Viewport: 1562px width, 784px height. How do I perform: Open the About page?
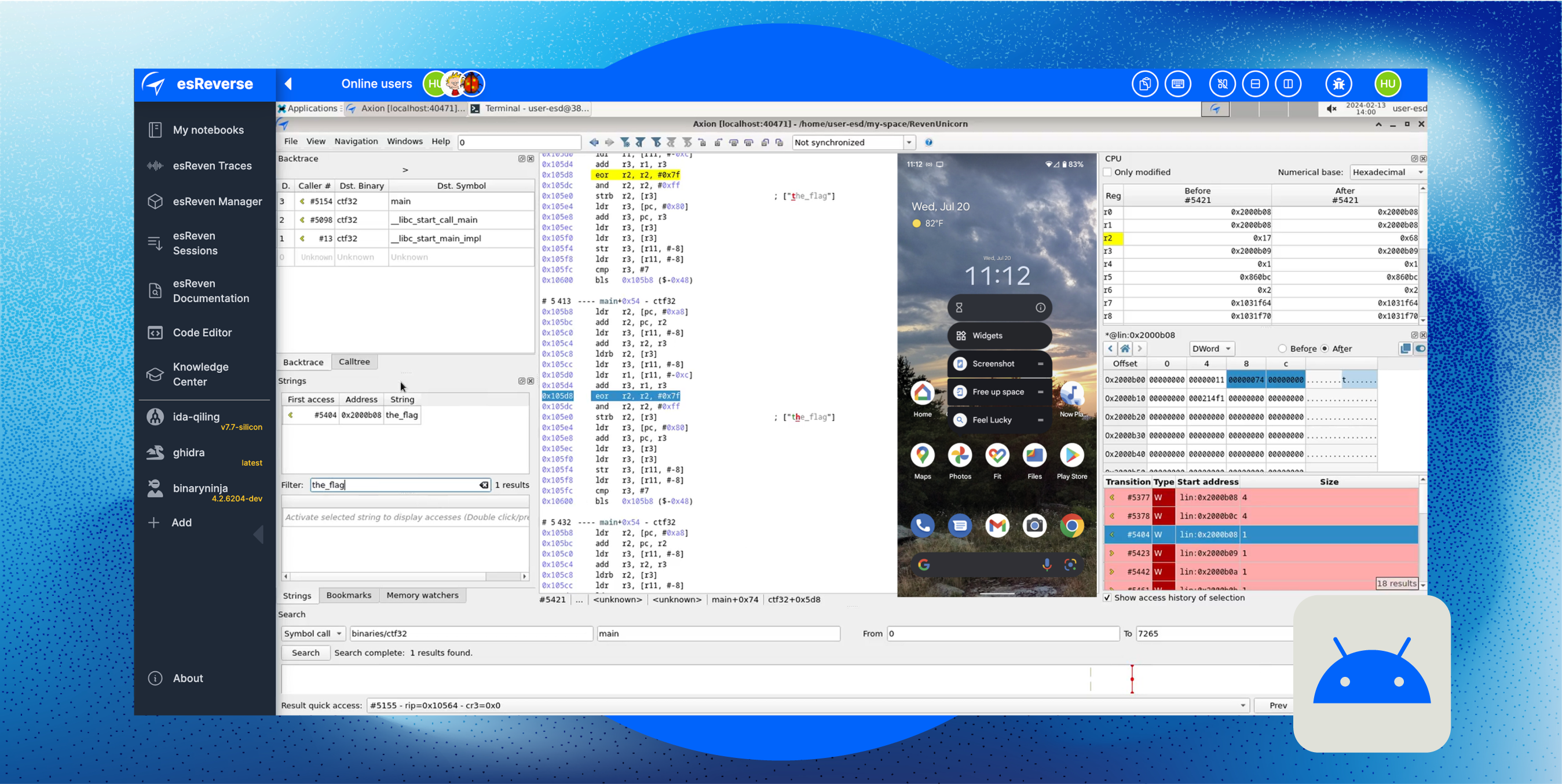point(188,679)
